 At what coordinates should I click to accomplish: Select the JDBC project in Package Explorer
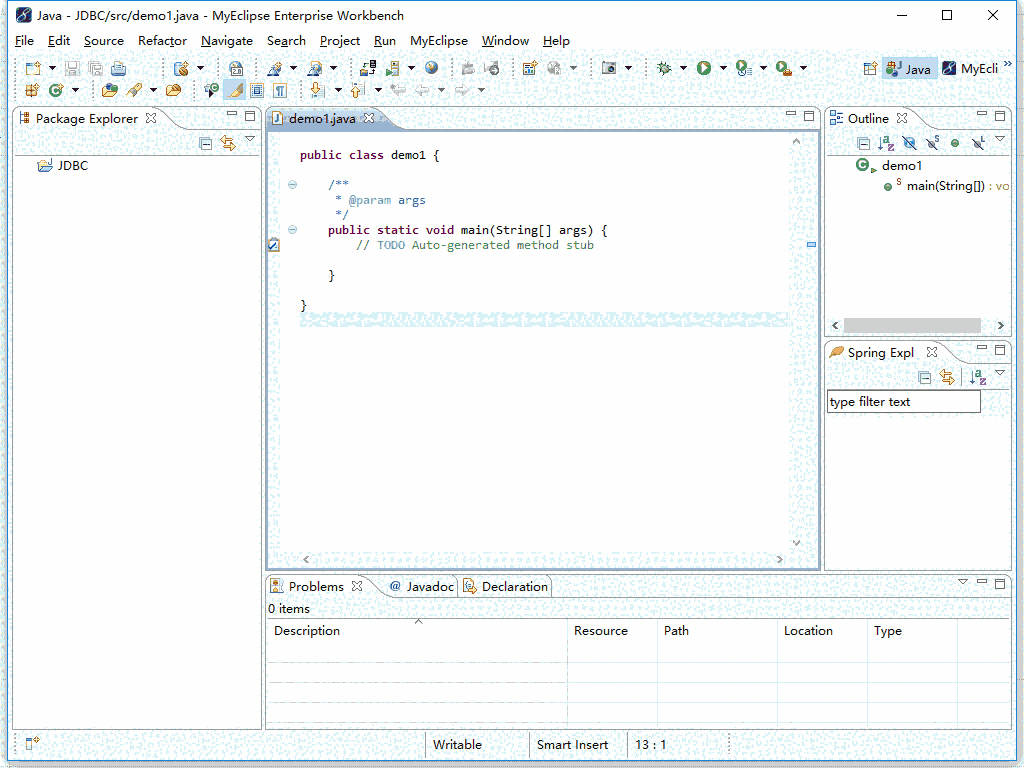point(72,166)
